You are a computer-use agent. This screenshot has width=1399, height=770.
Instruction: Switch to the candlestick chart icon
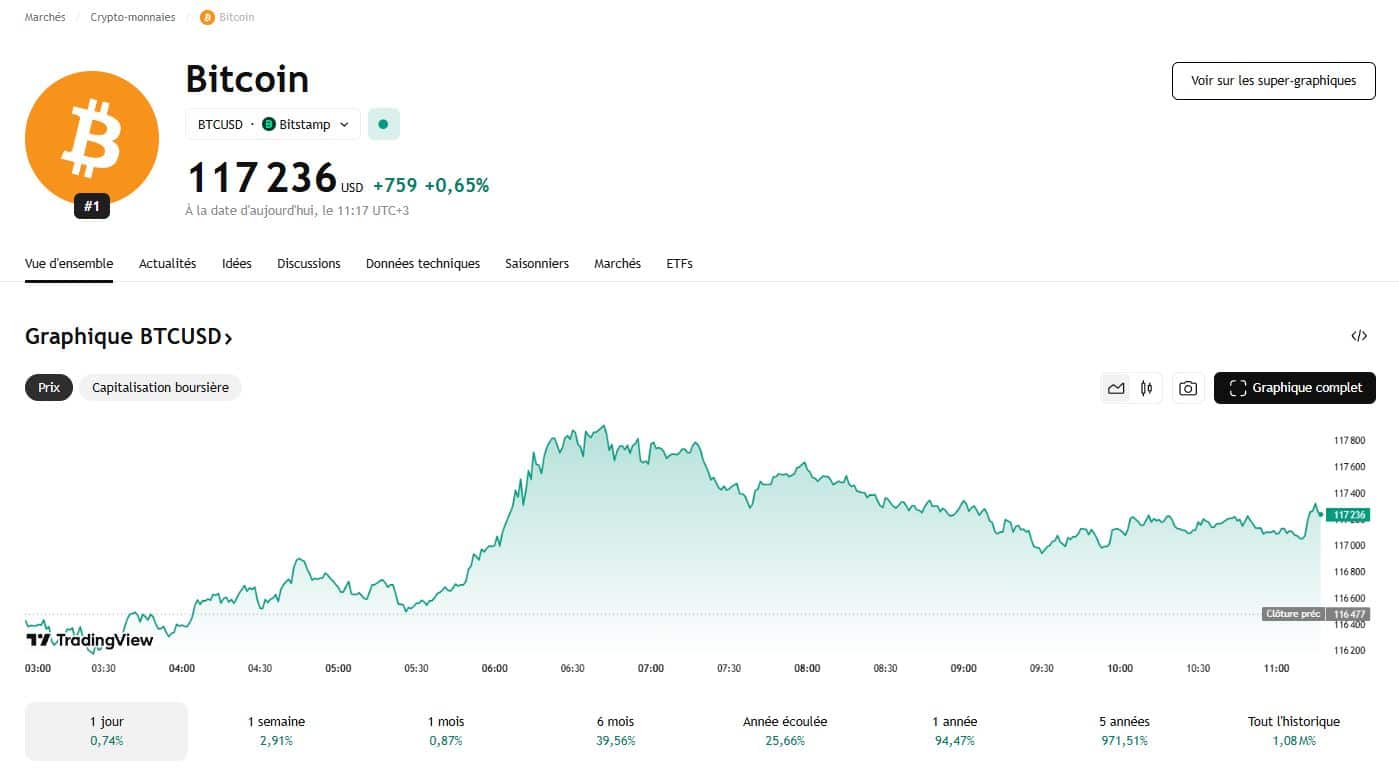point(1147,388)
